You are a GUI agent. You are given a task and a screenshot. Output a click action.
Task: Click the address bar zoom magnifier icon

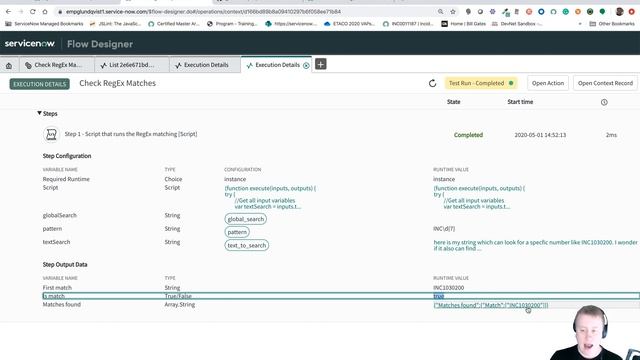440,12
